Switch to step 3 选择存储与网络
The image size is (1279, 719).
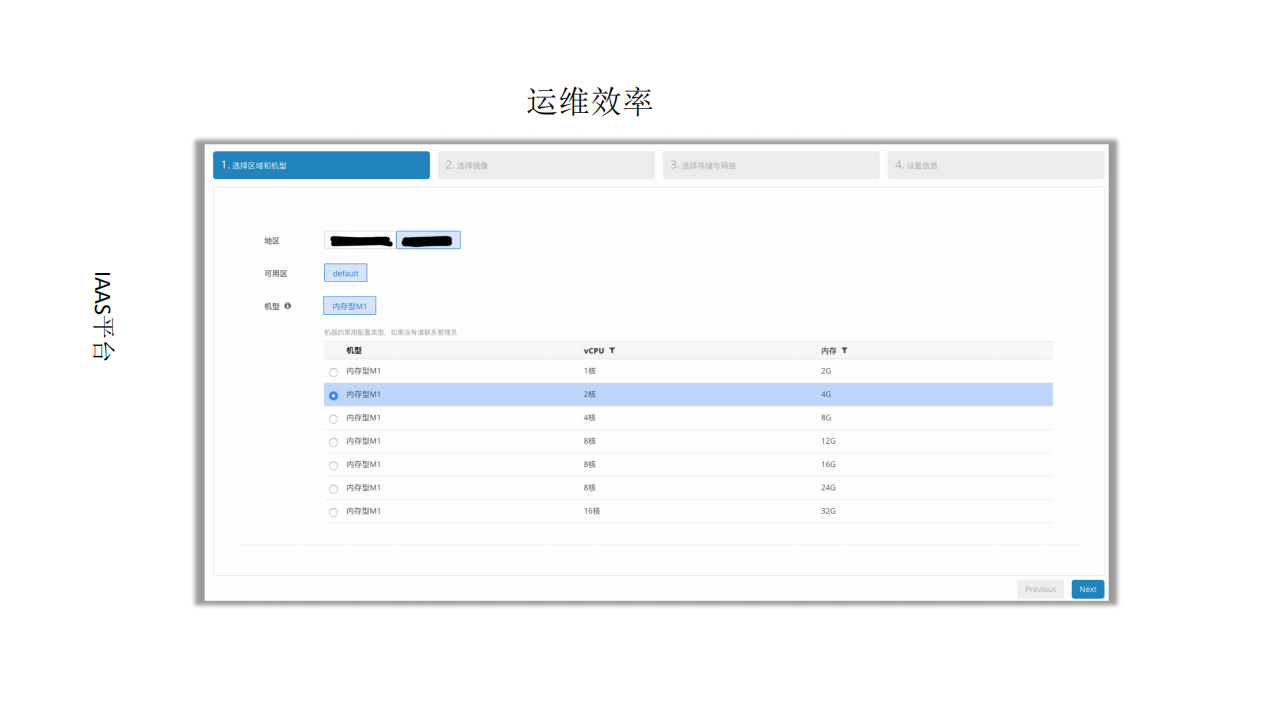tap(771, 164)
